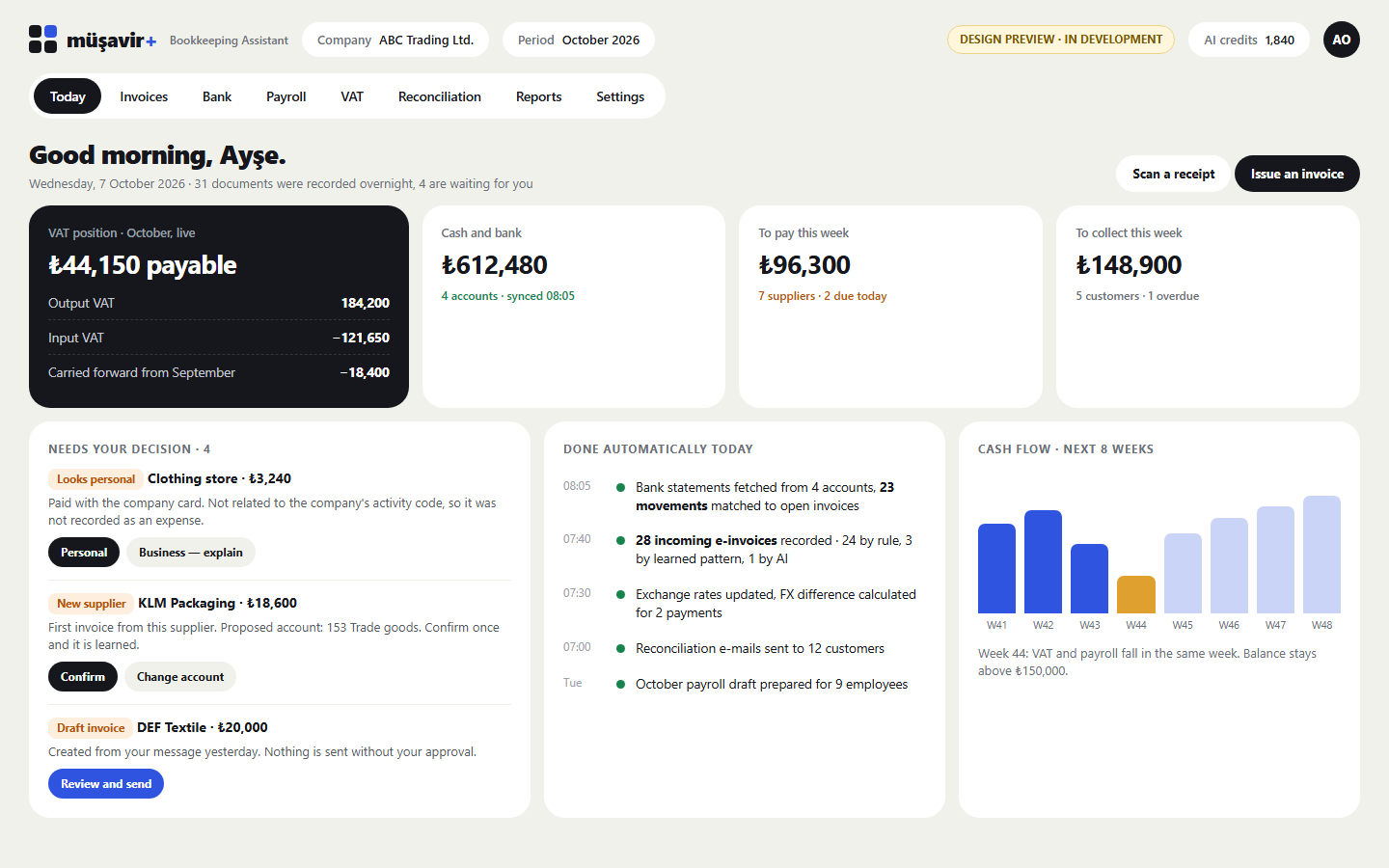This screenshot has width=1389, height=868.
Task: Switch to the Reports tab
Action: point(539,96)
